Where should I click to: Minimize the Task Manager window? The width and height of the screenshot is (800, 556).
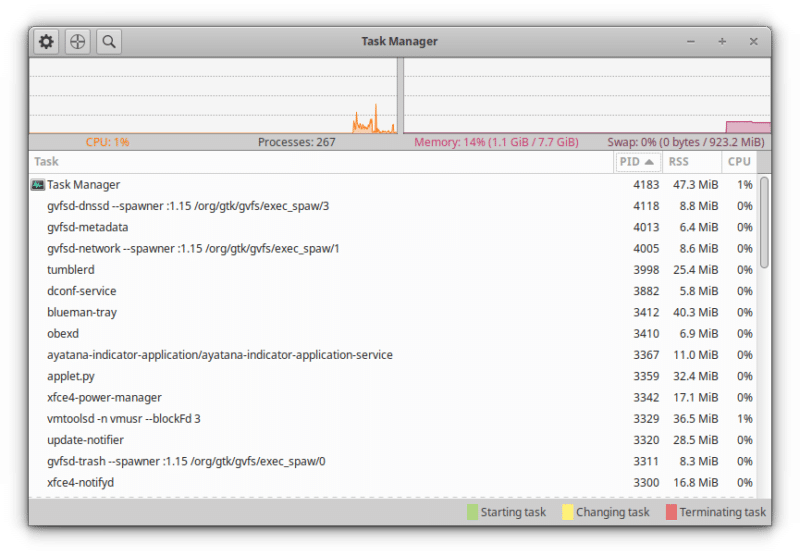click(691, 41)
